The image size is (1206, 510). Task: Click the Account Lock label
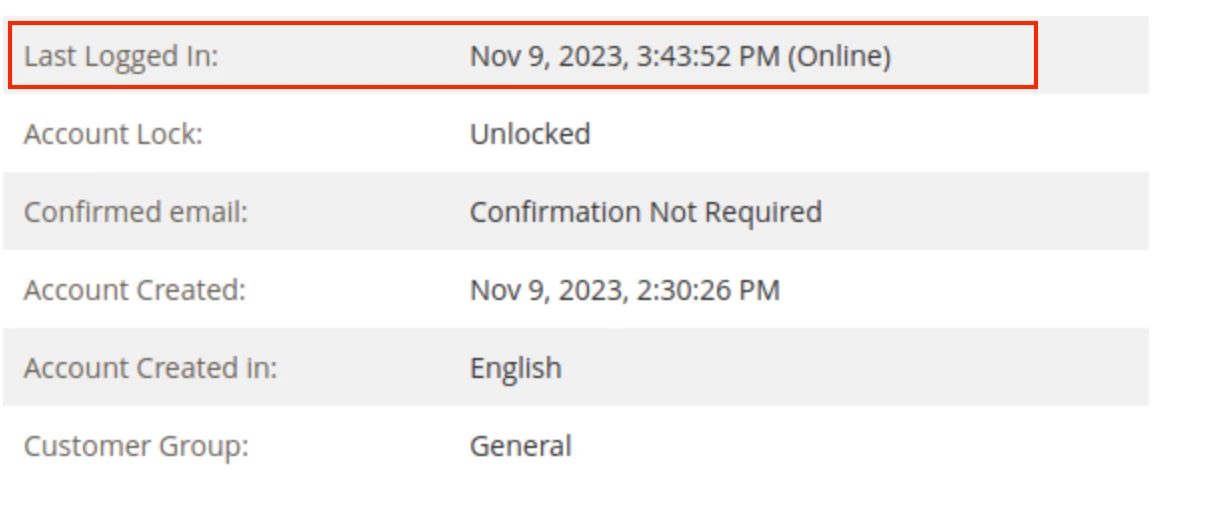click(113, 134)
